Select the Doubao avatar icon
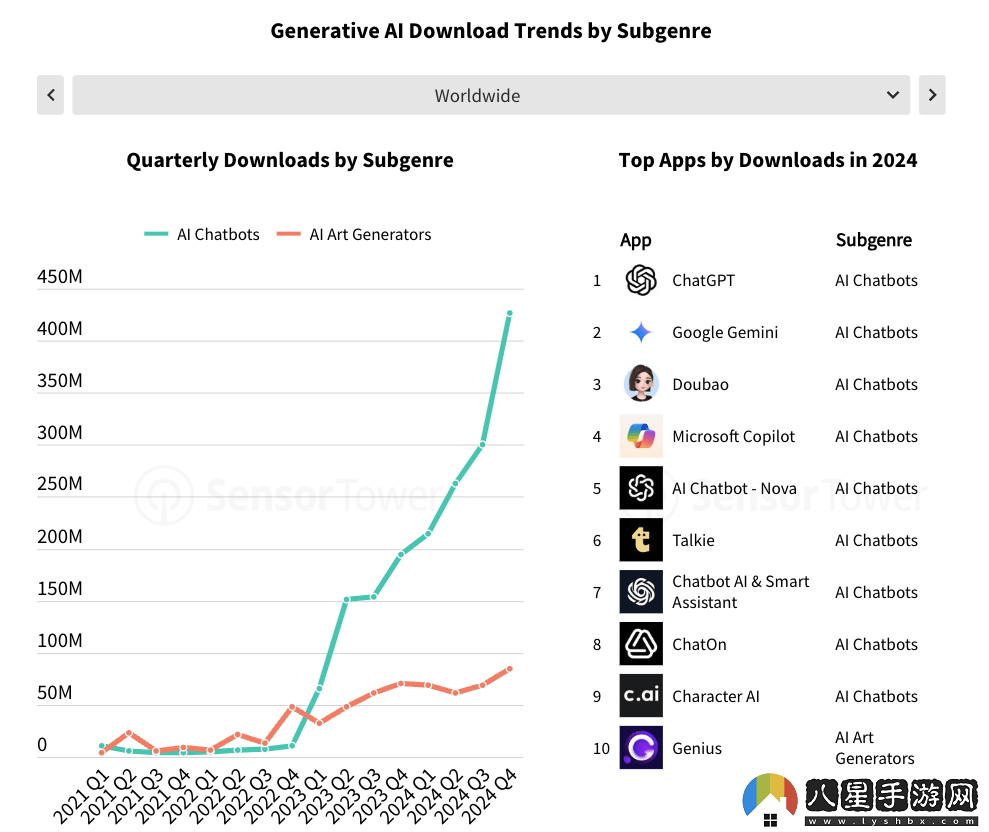This screenshot has height=832, width=989. (641, 384)
